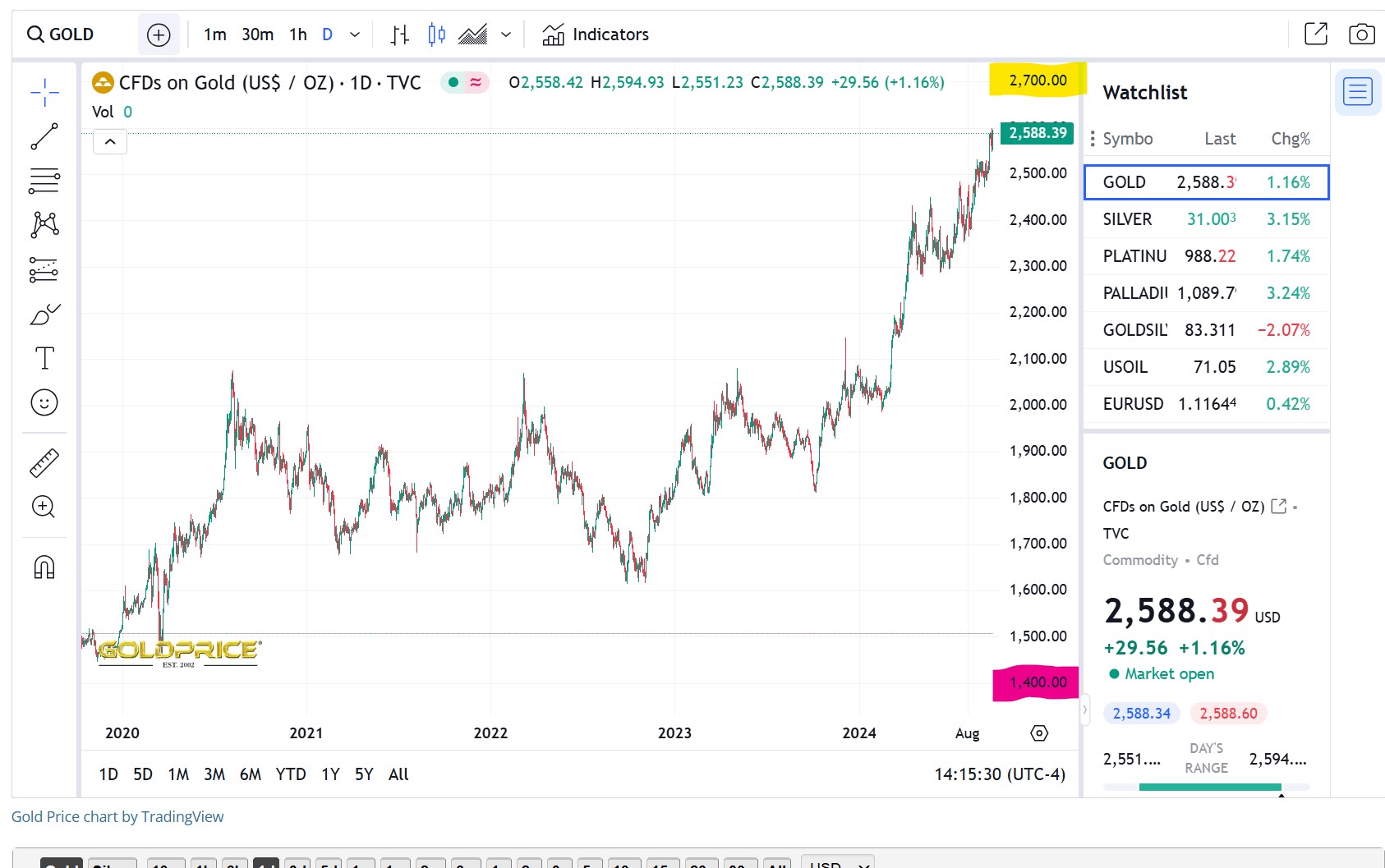Set the time range to 1M
This screenshot has width=1385, height=868.
coord(178,774)
